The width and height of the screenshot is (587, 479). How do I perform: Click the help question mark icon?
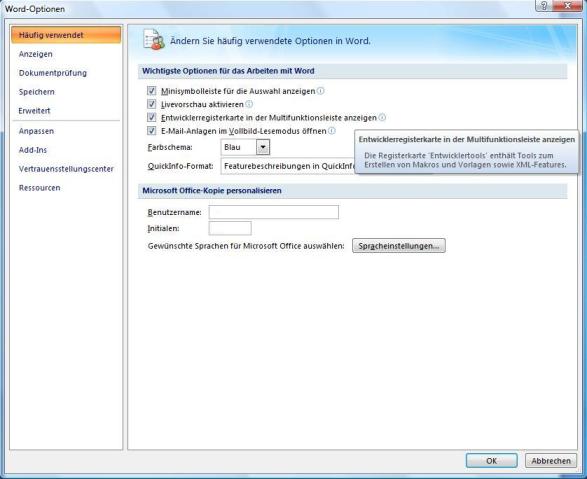click(x=544, y=6)
